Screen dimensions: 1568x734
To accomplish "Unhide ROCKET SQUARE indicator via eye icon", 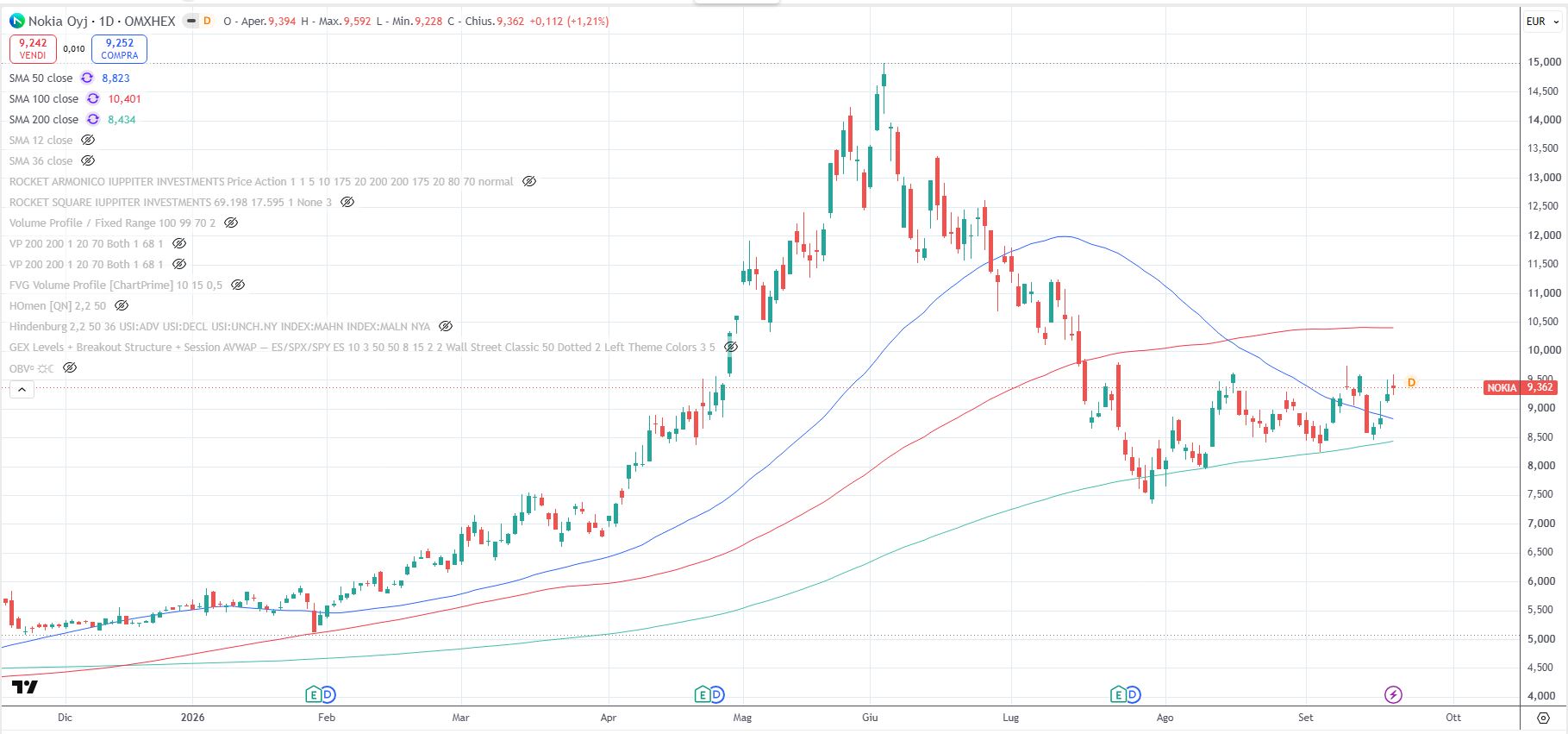I will point(347,202).
